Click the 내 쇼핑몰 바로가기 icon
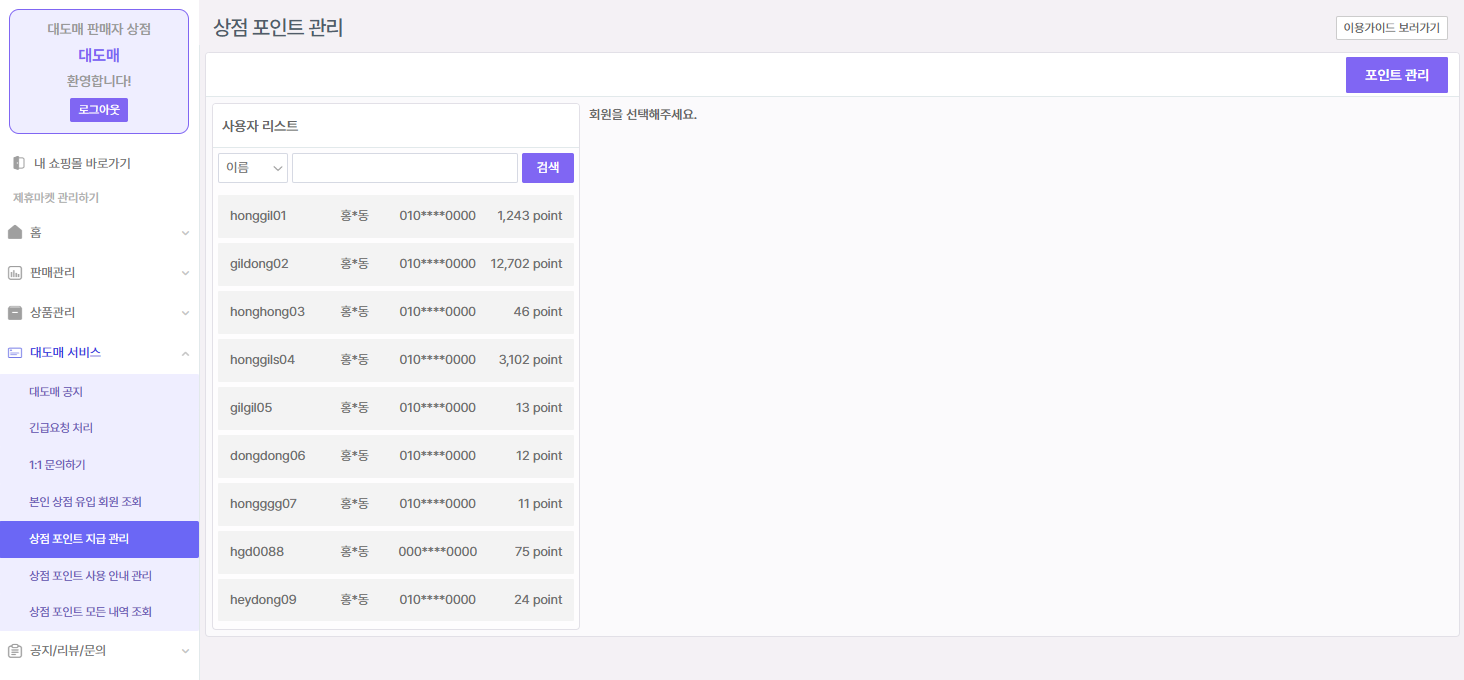Image resolution: width=1464 pixels, height=680 pixels. coord(19,163)
